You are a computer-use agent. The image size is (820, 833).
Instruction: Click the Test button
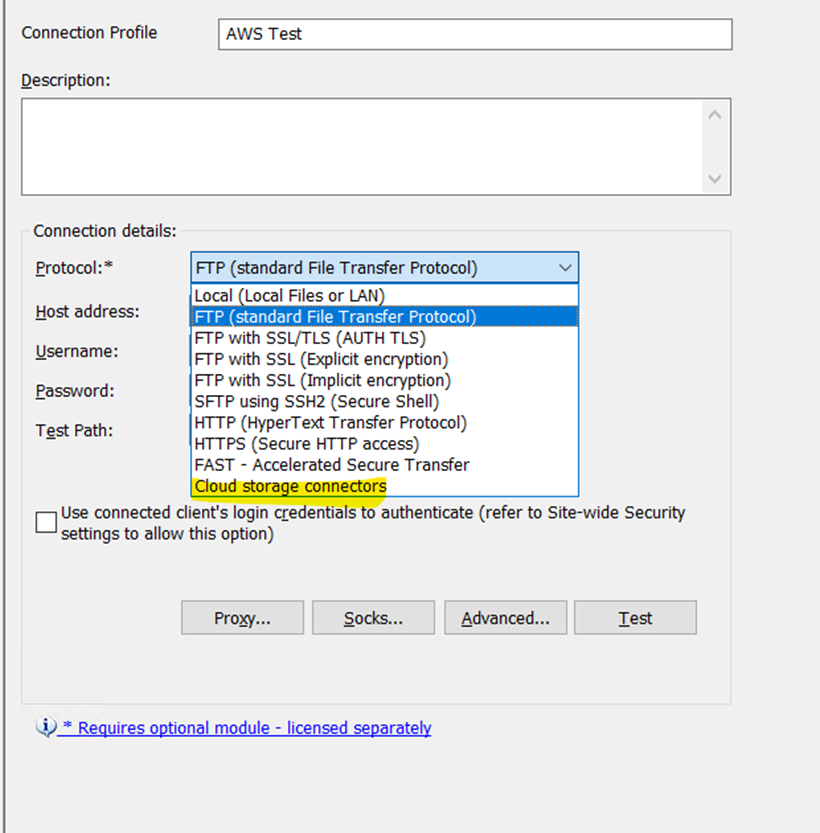click(x=635, y=617)
